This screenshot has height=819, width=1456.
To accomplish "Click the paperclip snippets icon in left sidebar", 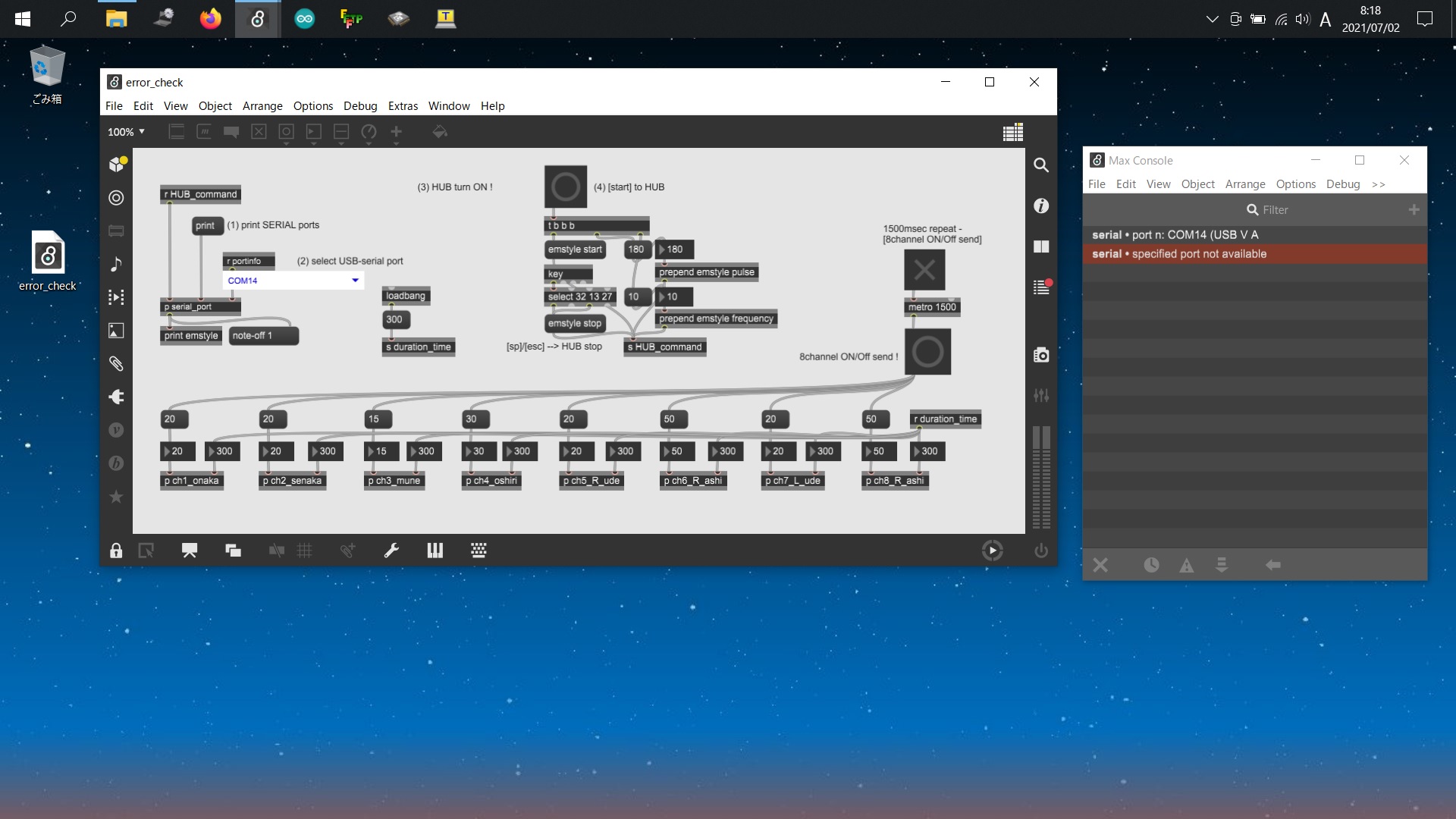I will coord(116,364).
